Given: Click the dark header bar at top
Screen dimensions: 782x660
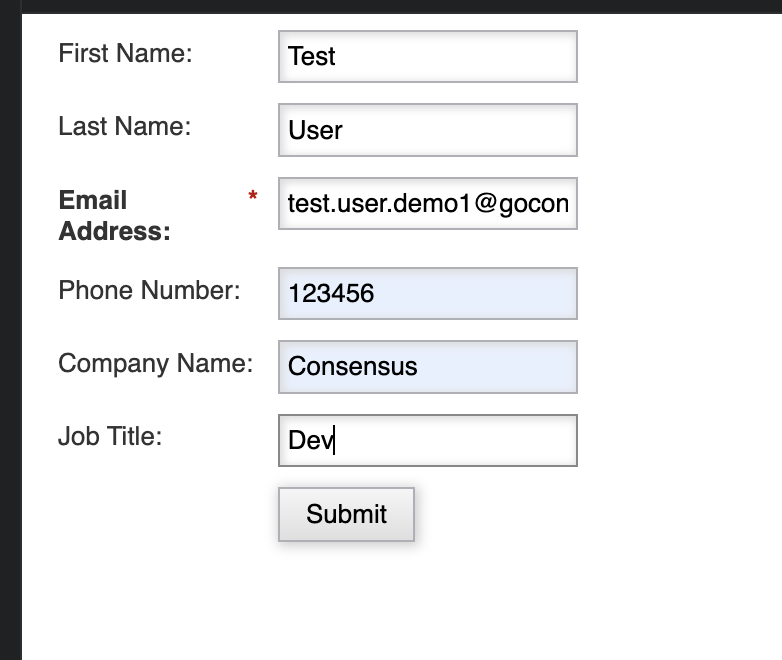Looking at the screenshot, I should click(391, 6).
